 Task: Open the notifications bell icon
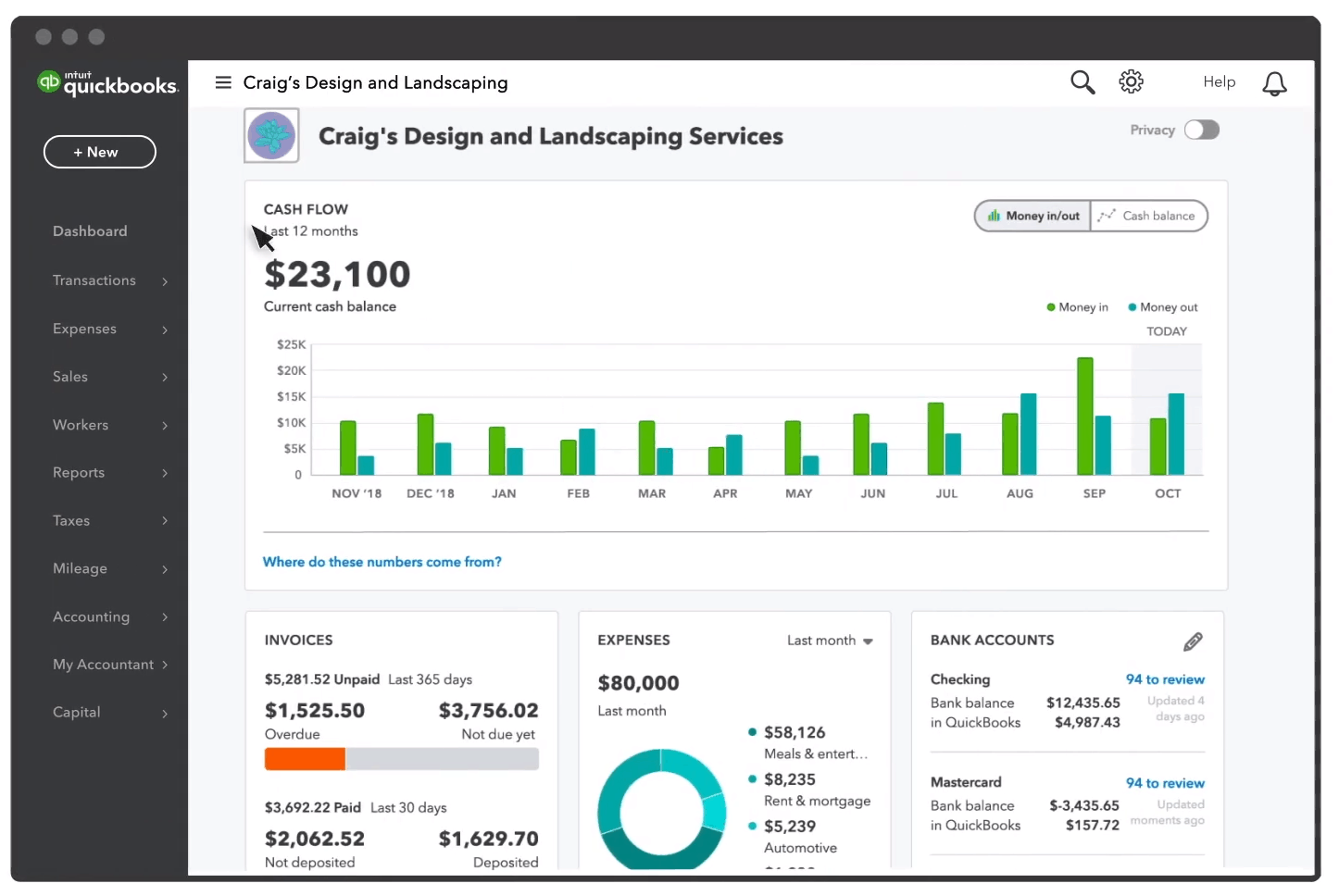click(x=1274, y=84)
